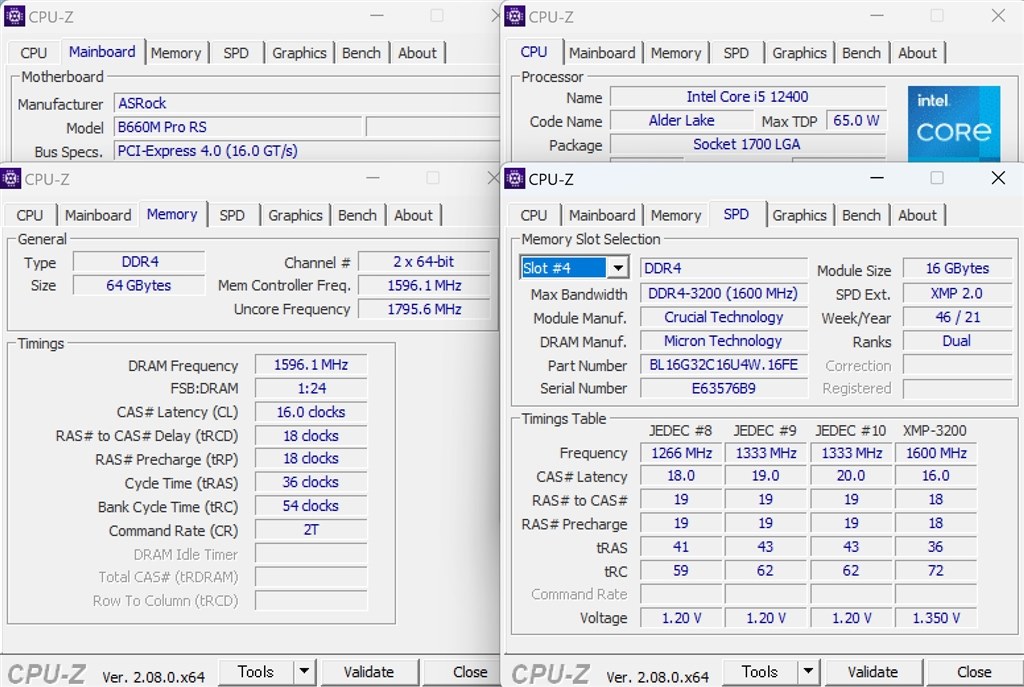Open Memory tab in Slot Selection window
Screen dimensions: 1024x687
676,215
